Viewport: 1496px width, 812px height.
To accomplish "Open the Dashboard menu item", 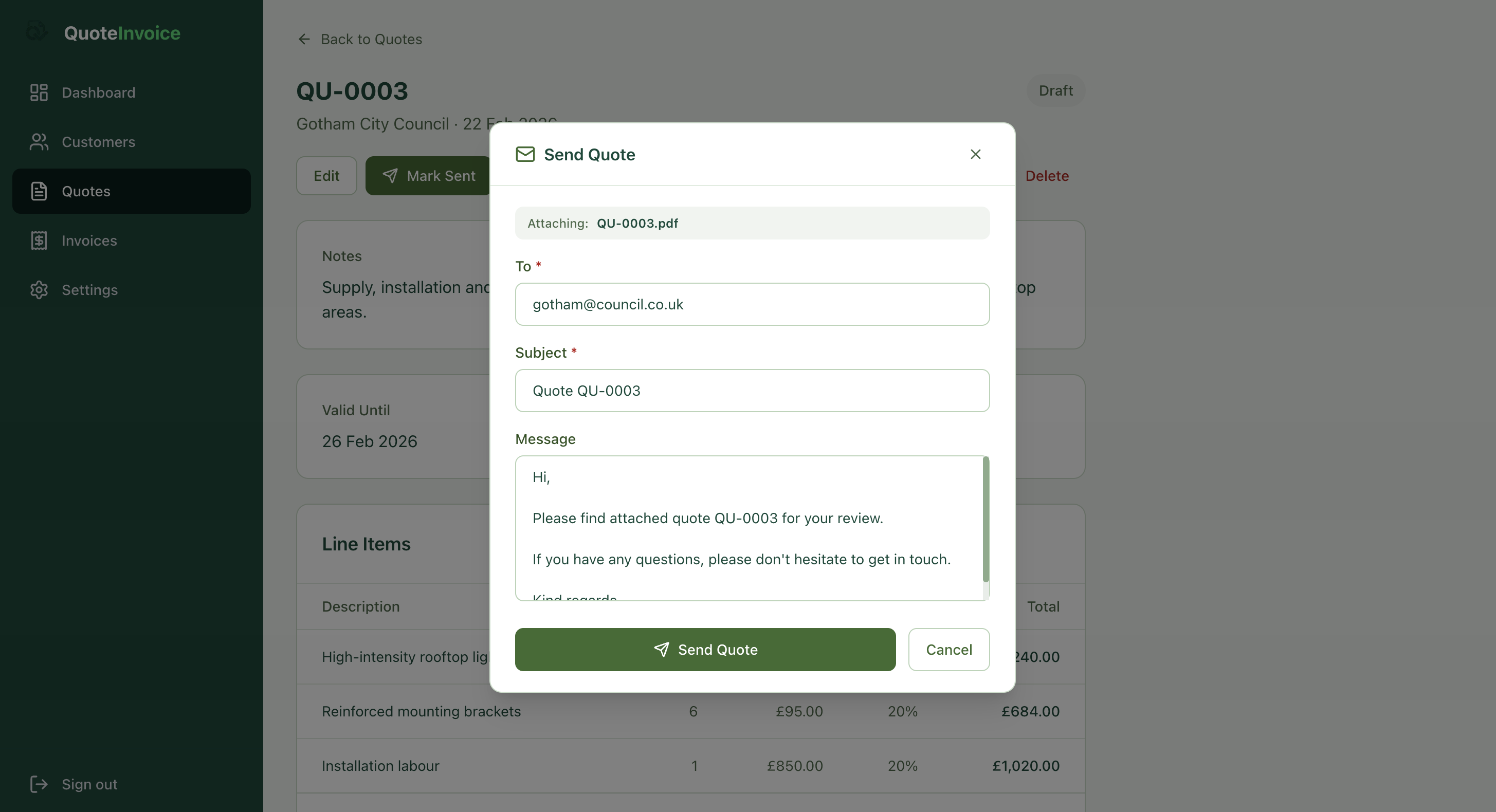I will (x=98, y=93).
